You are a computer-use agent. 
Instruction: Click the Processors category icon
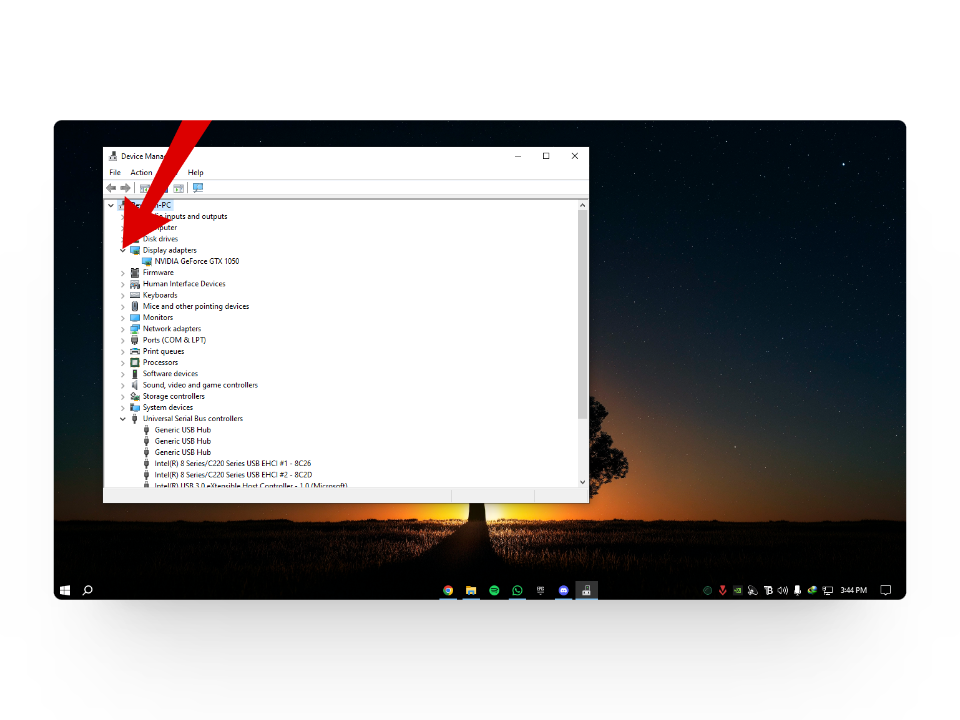[135, 362]
